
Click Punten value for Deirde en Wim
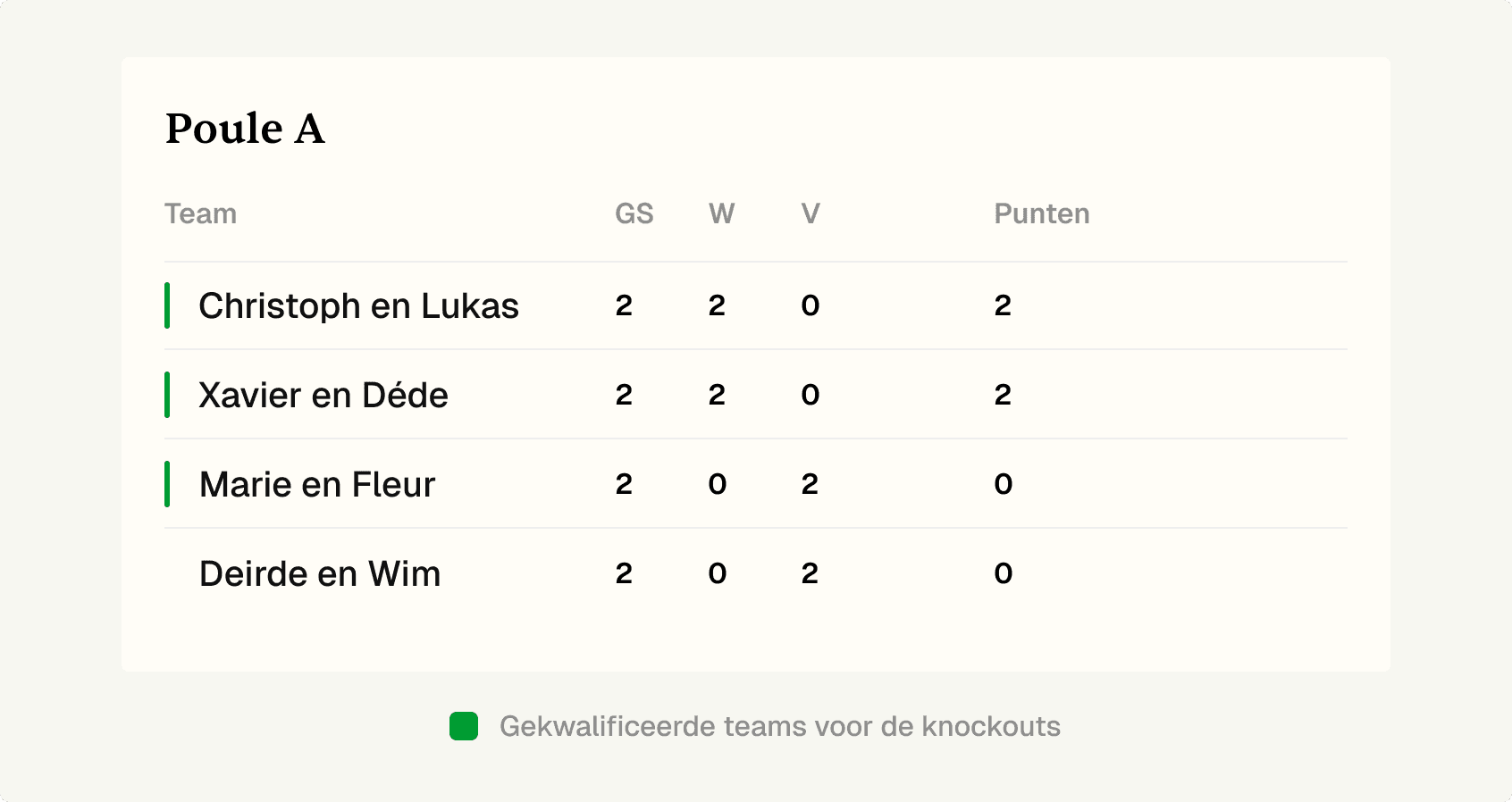coord(1004,573)
